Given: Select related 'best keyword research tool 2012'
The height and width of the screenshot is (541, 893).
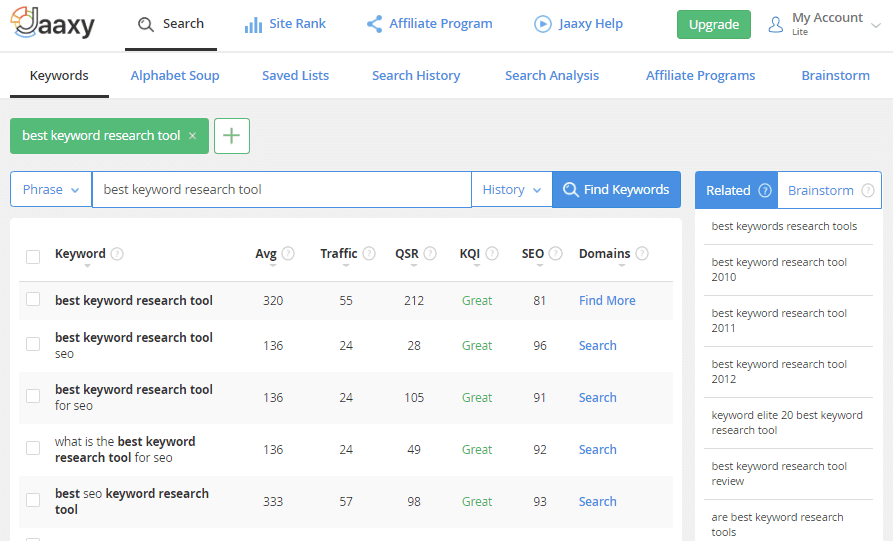Looking at the screenshot, I should (x=779, y=371).
